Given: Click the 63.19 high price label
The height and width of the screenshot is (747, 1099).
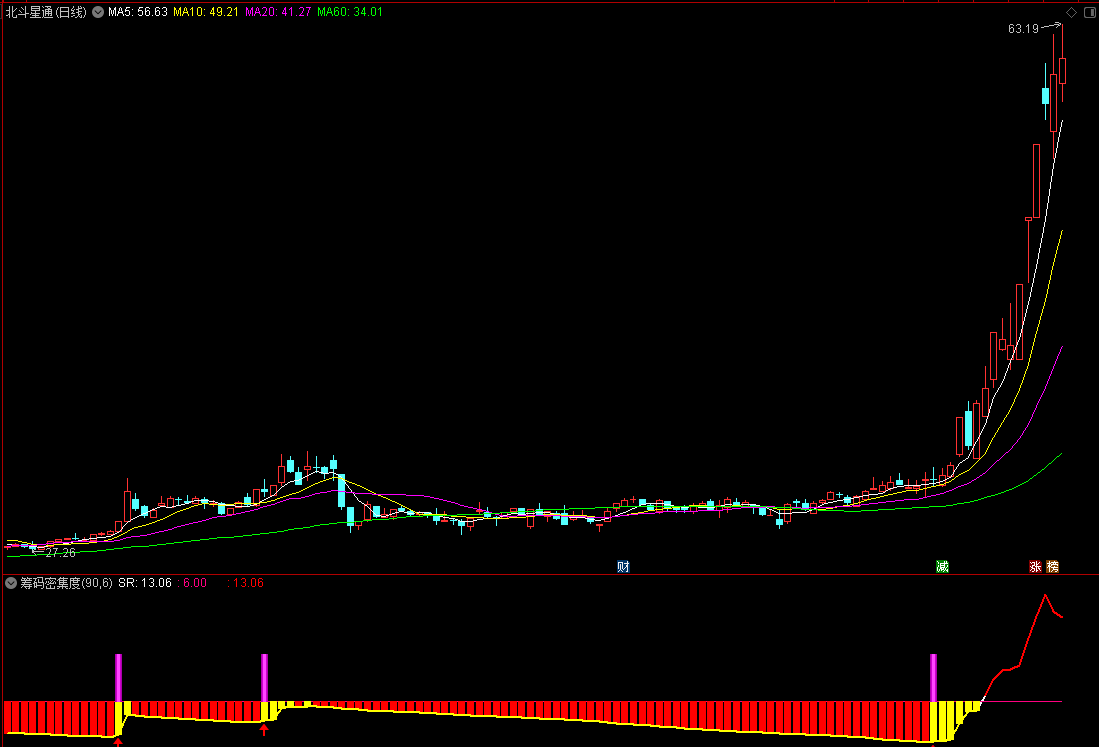Looking at the screenshot, I should (1023, 29).
